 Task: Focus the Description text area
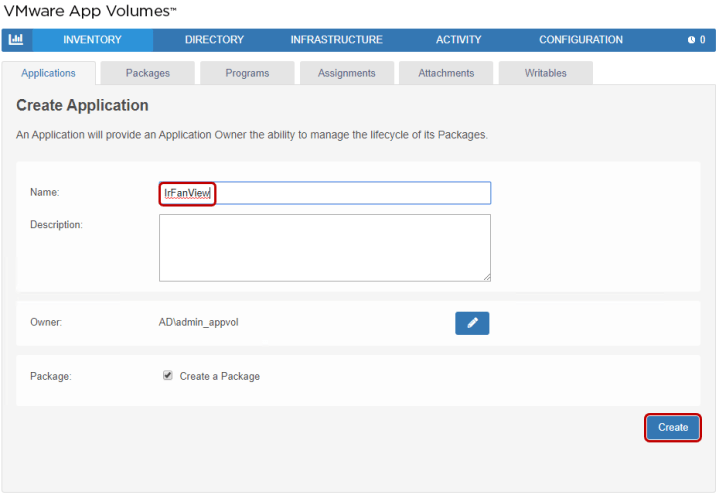[324, 247]
